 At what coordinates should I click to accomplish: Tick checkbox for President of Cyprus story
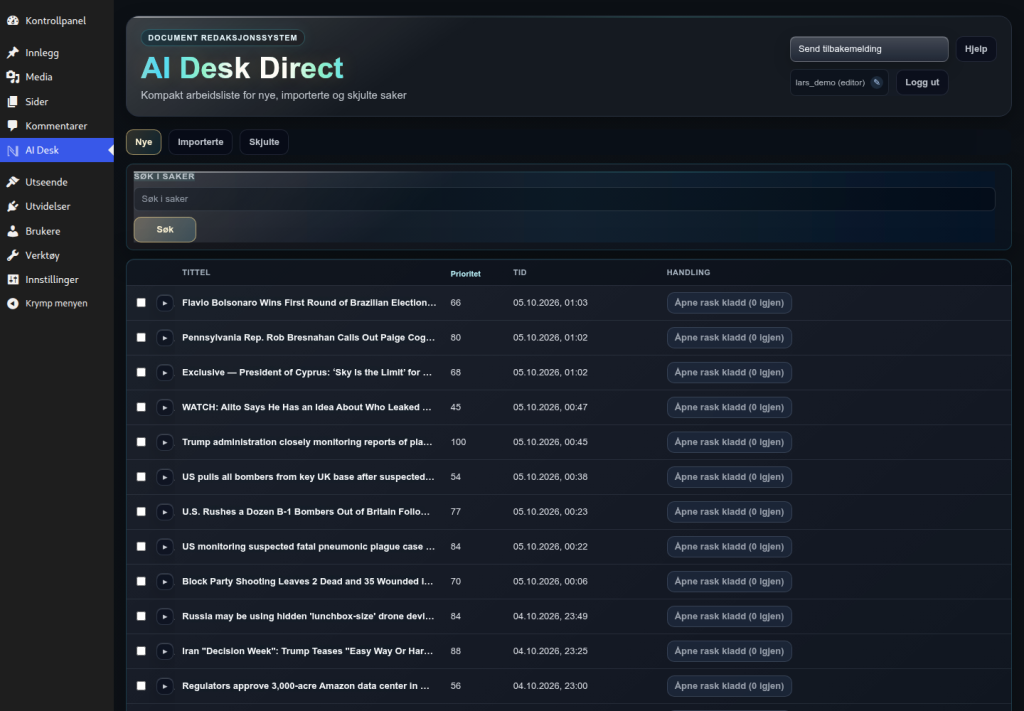pyautogui.click(x=141, y=372)
